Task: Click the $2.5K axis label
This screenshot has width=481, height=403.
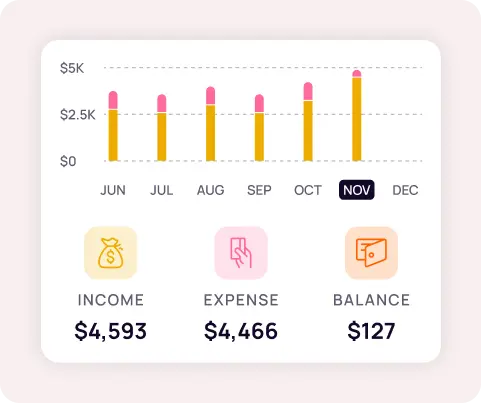Action: point(78,115)
